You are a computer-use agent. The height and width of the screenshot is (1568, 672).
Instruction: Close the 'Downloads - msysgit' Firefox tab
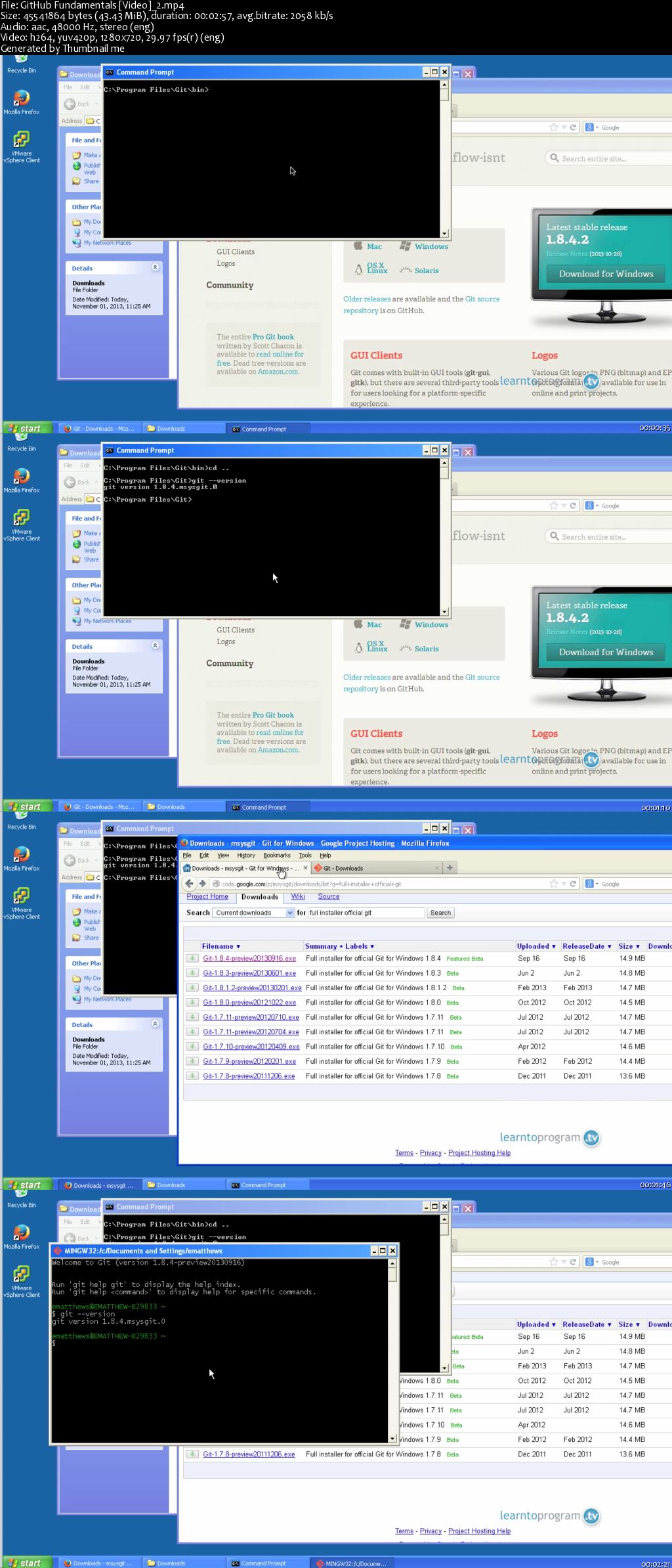click(x=305, y=868)
